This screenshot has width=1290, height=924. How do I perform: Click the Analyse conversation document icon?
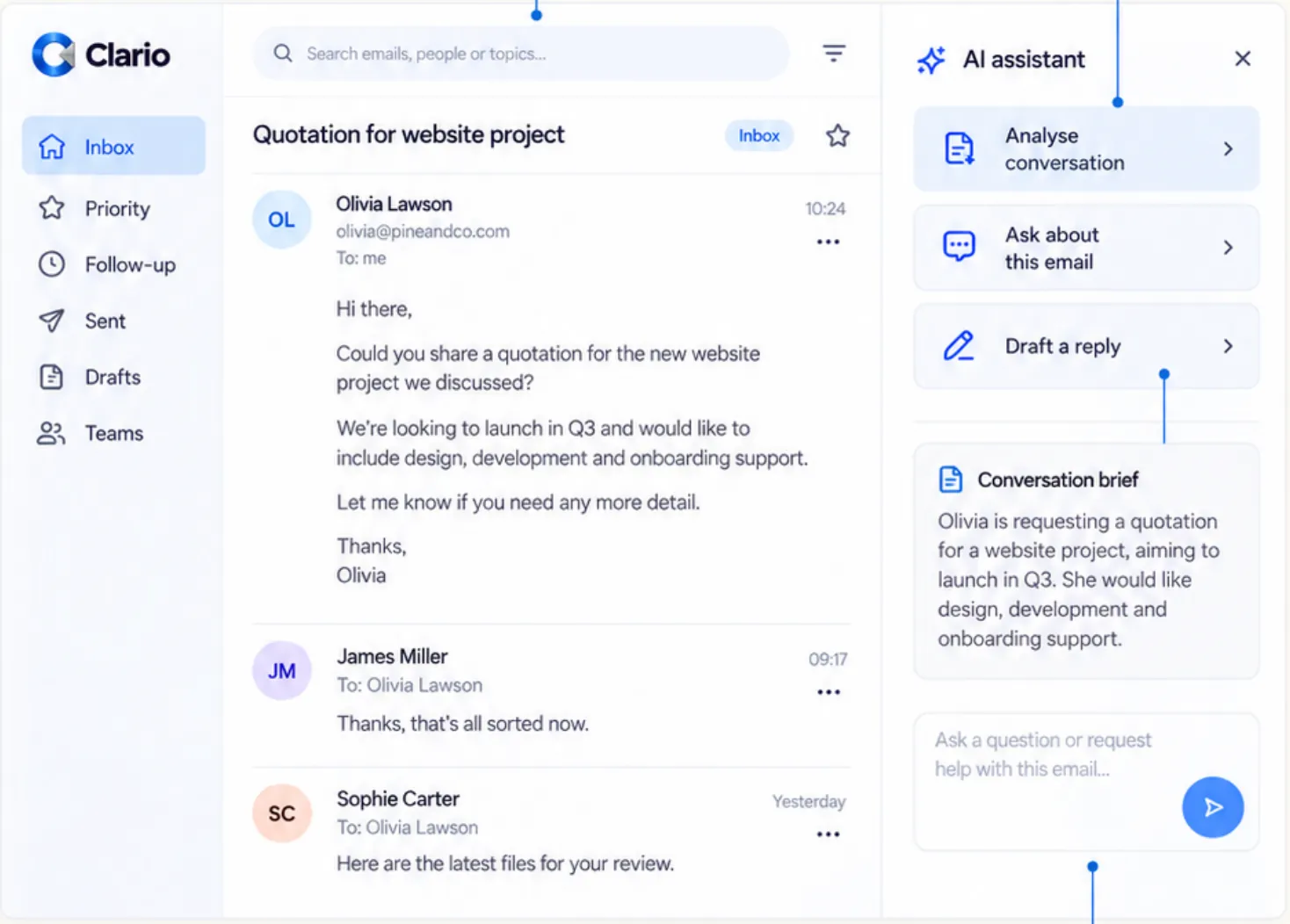pos(959,148)
